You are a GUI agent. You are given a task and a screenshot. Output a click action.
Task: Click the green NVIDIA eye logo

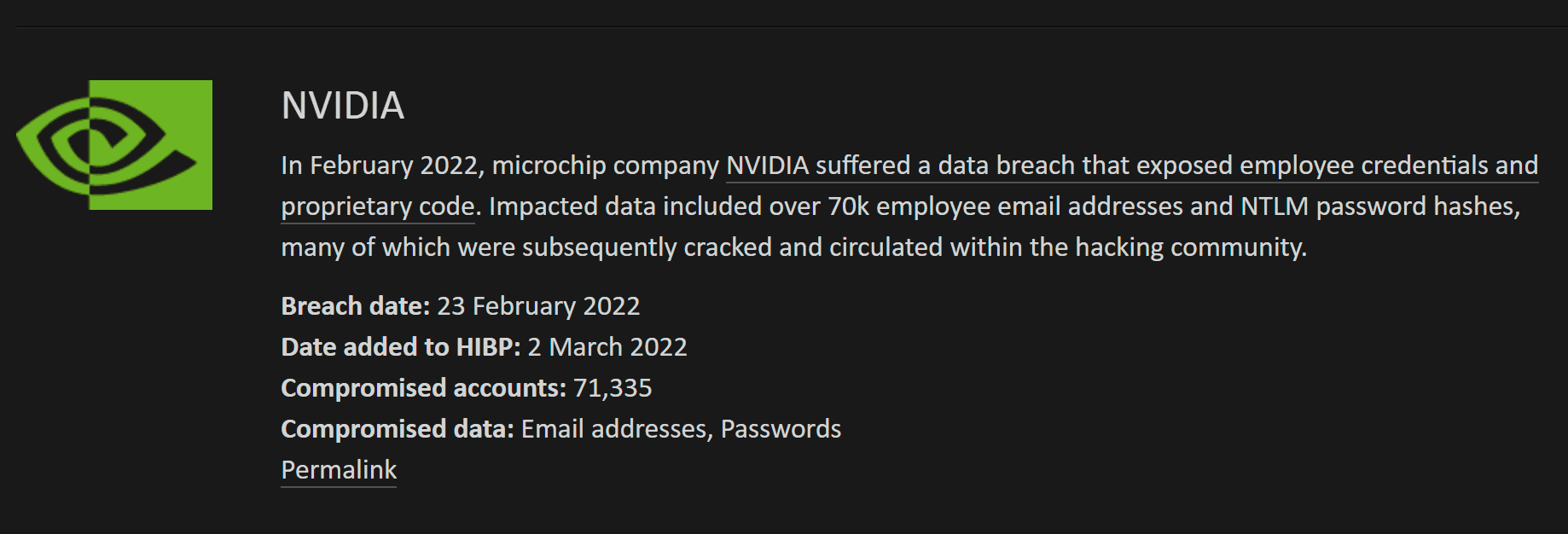114,145
